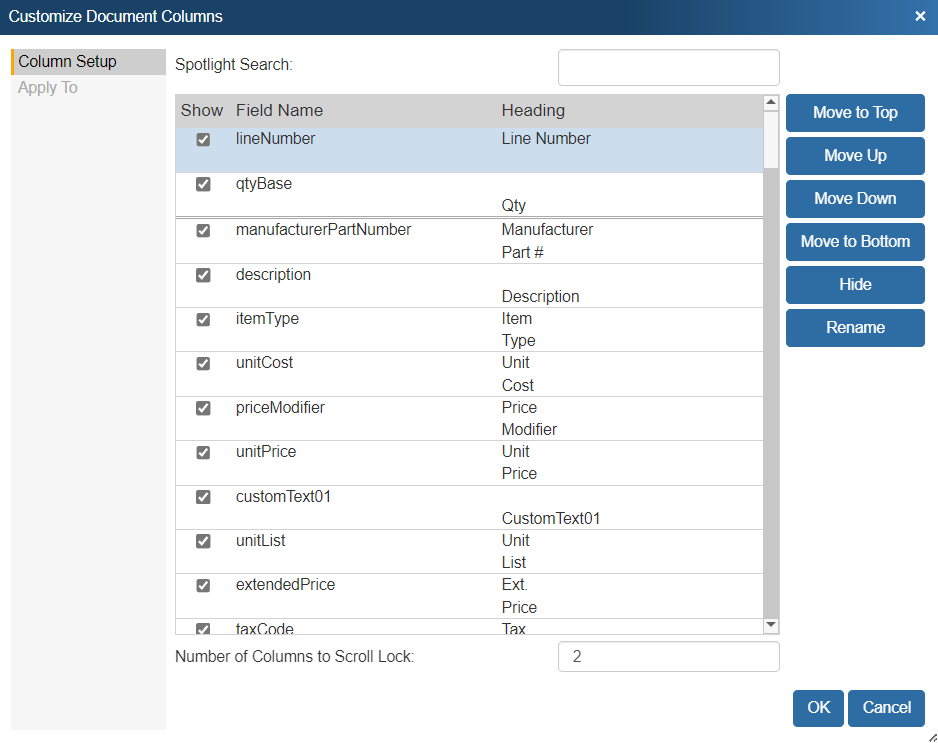Click the Spotlight Search input field
This screenshot has height=743, width=938.
(668, 68)
